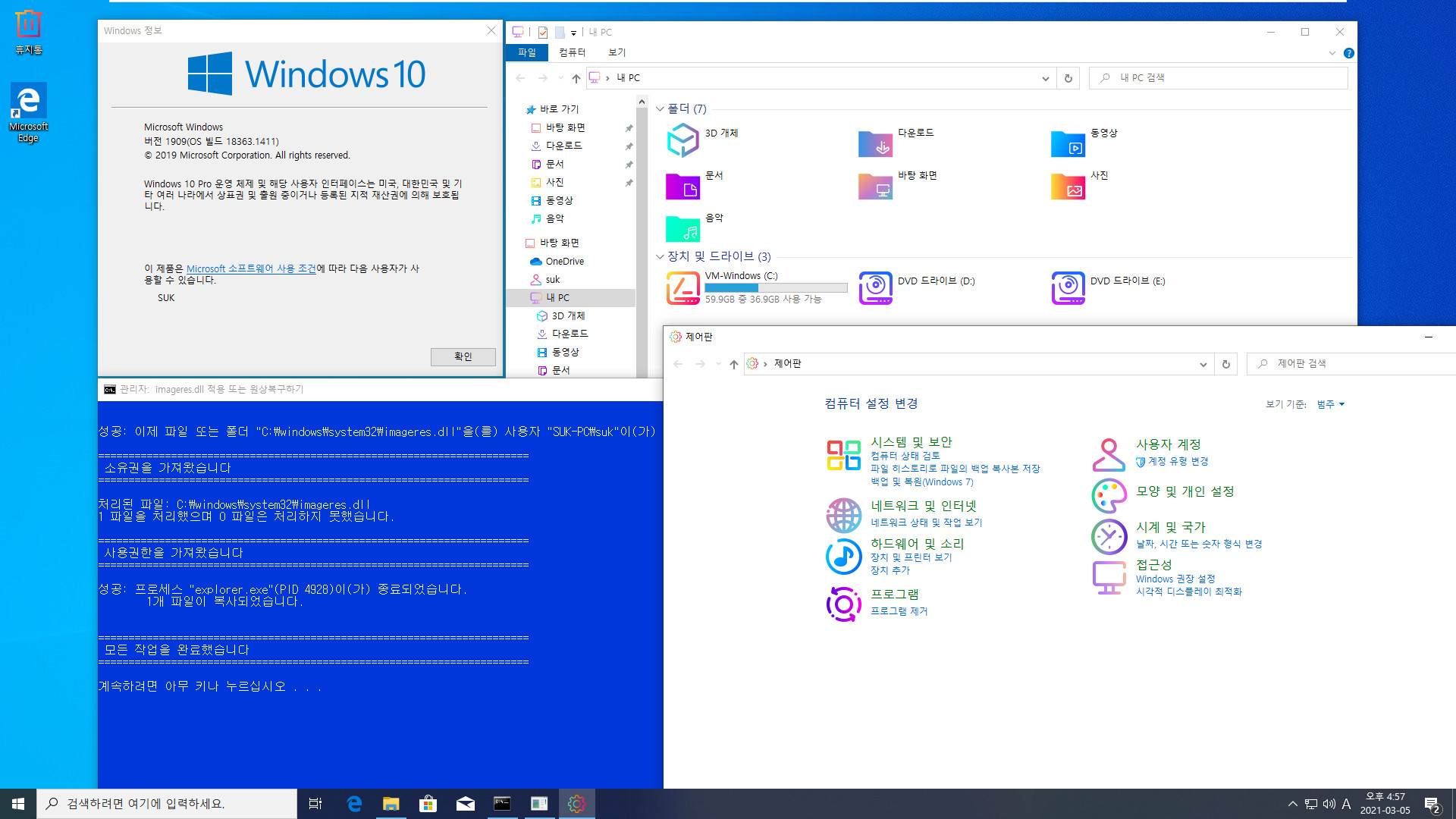The height and width of the screenshot is (819, 1456).
Task: Click the Windows Start button
Action: click(x=18, y=804)
